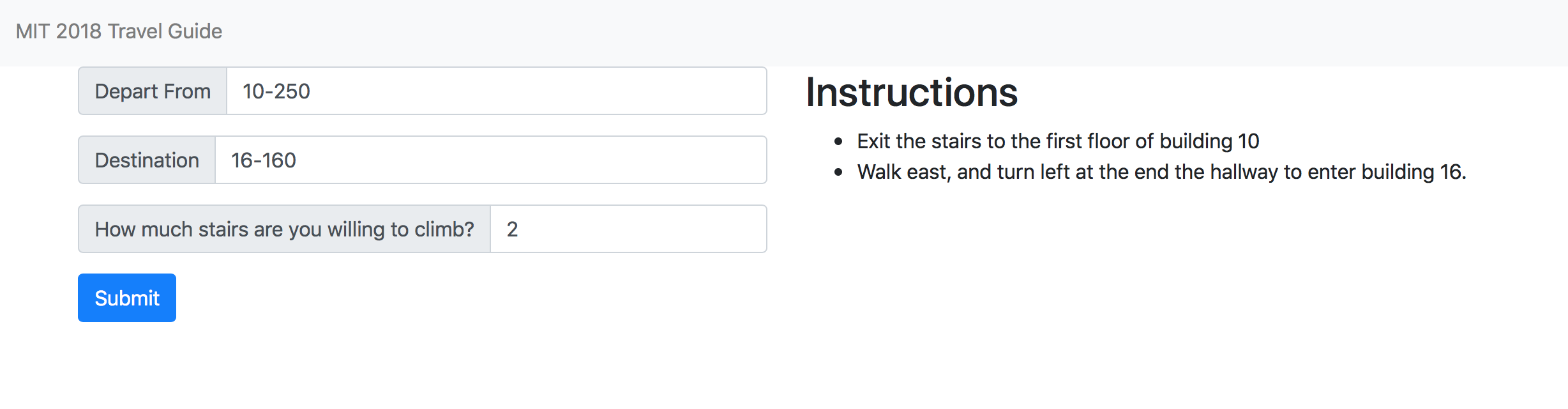Click the "Depart From" label addon
1568x409 pixels.
click(x=153, y=91)
